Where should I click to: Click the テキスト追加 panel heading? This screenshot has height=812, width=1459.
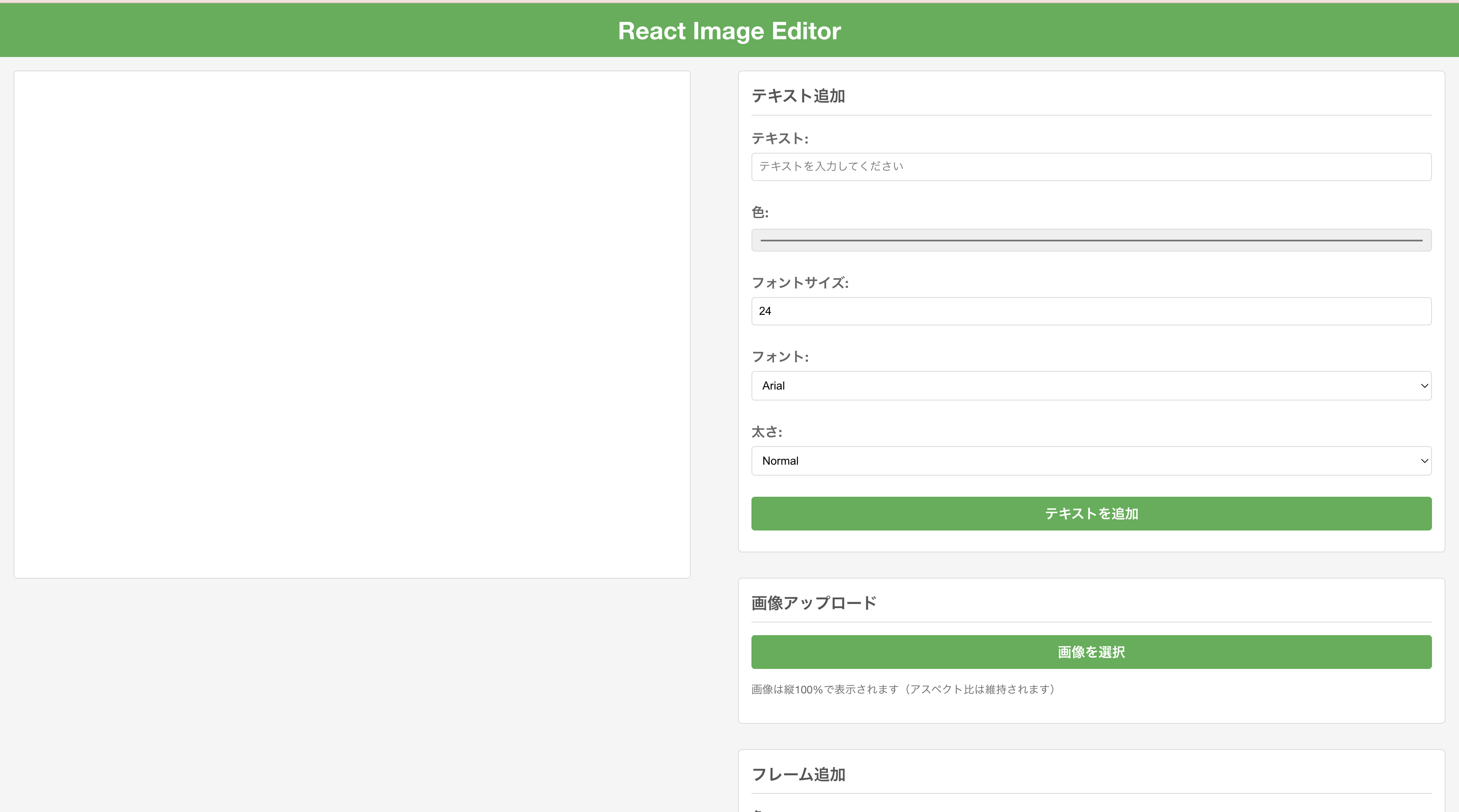pyautogui.click(x=799, y=96)
